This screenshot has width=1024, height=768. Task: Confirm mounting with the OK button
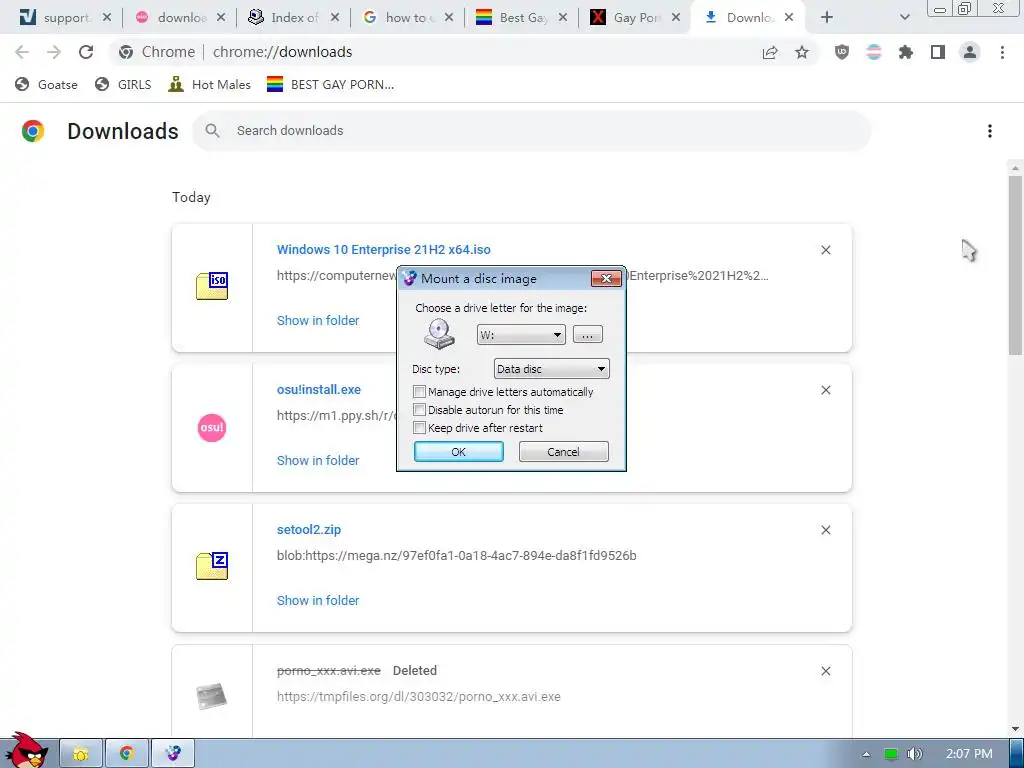(x=458, y=452)
